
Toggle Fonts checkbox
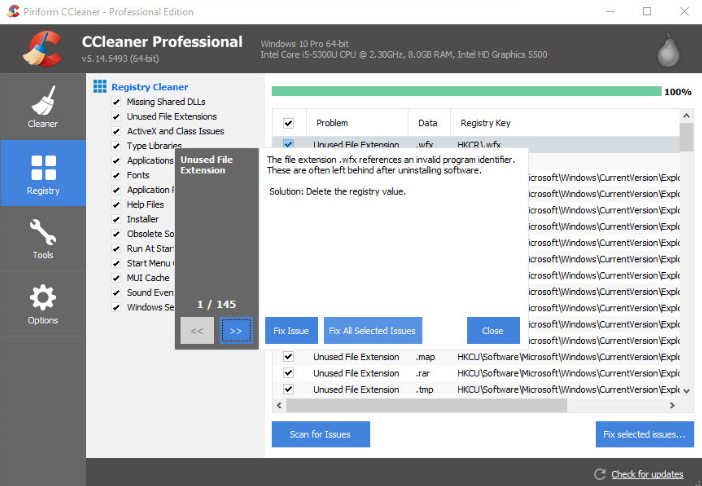[116, 175]
